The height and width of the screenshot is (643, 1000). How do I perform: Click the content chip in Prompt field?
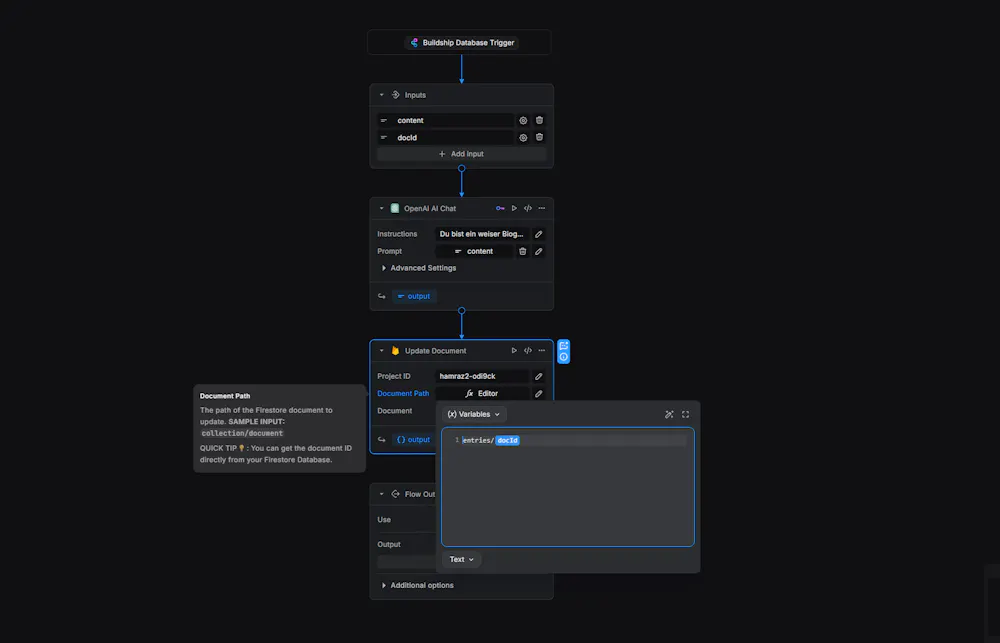(x=474, y=251)
